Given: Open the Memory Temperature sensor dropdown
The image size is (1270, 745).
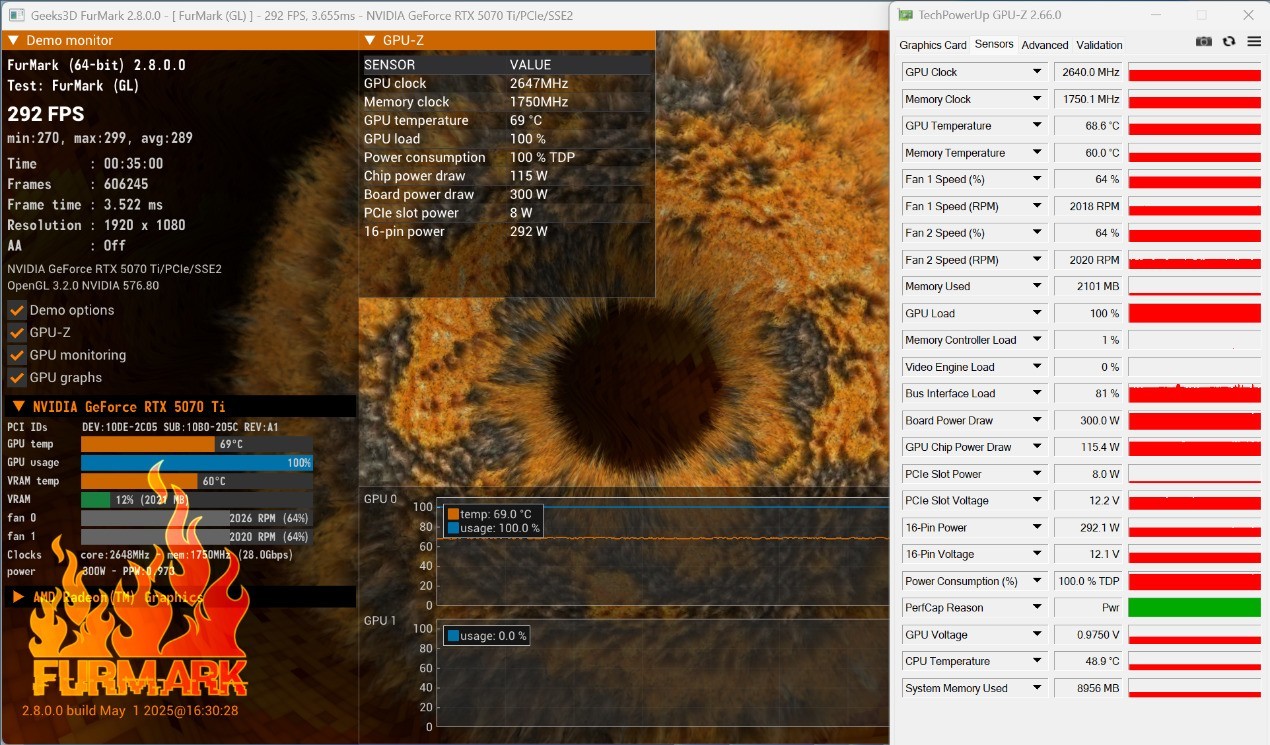Looking at the screenshot, I should [x=1037, y=153].
